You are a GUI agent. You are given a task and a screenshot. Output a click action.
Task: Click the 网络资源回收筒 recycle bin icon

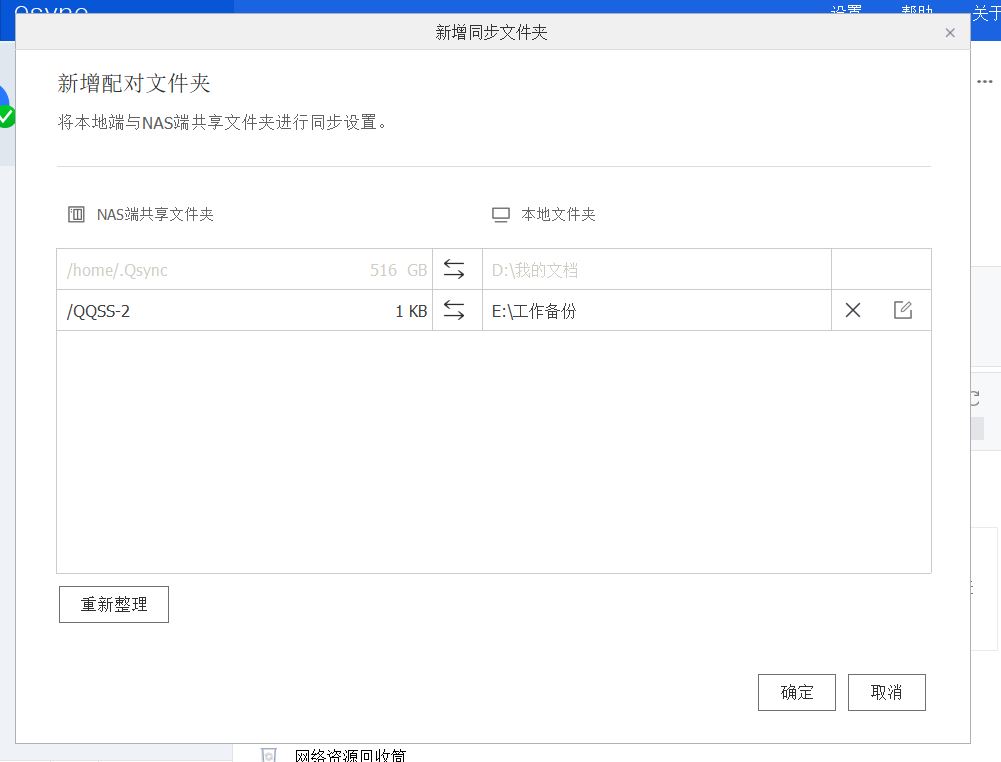pyautogui.click(x=268, y=756)
